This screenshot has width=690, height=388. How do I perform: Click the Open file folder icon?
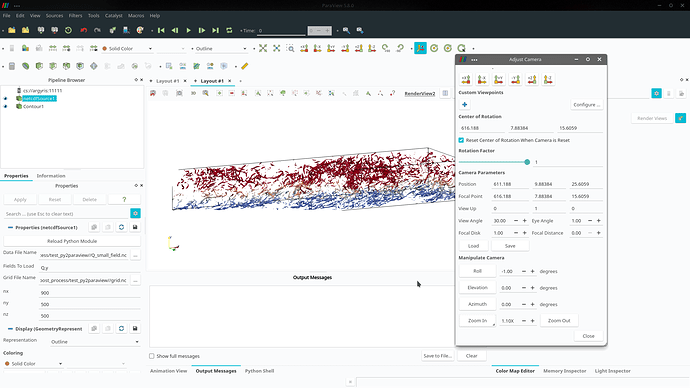coord(12,30)
